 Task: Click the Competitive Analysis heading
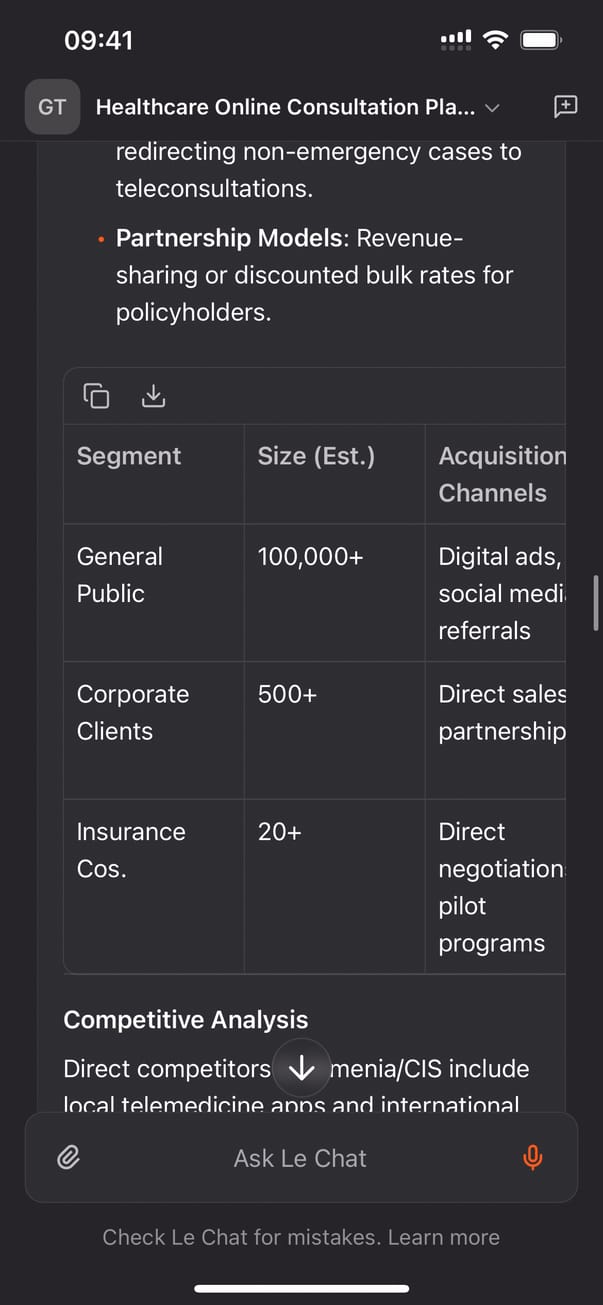point(186,1020)
